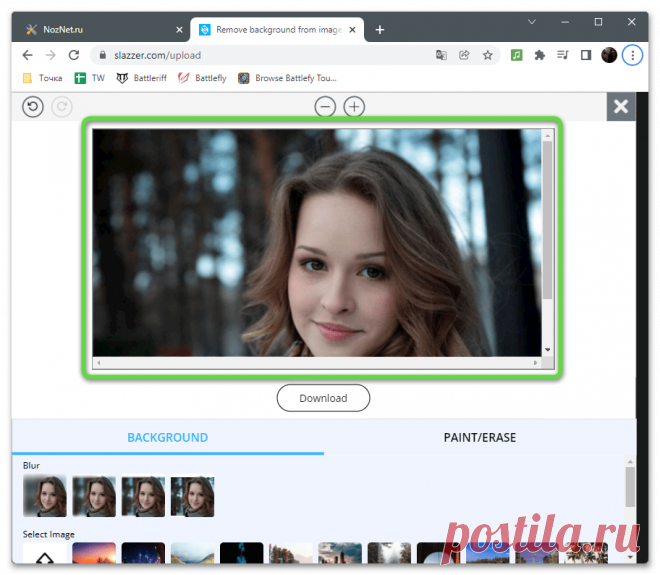Open the NozNet.ru browser tab
Image resolution: width=660 pixels, height=575 pixels.
coord(100,30)
